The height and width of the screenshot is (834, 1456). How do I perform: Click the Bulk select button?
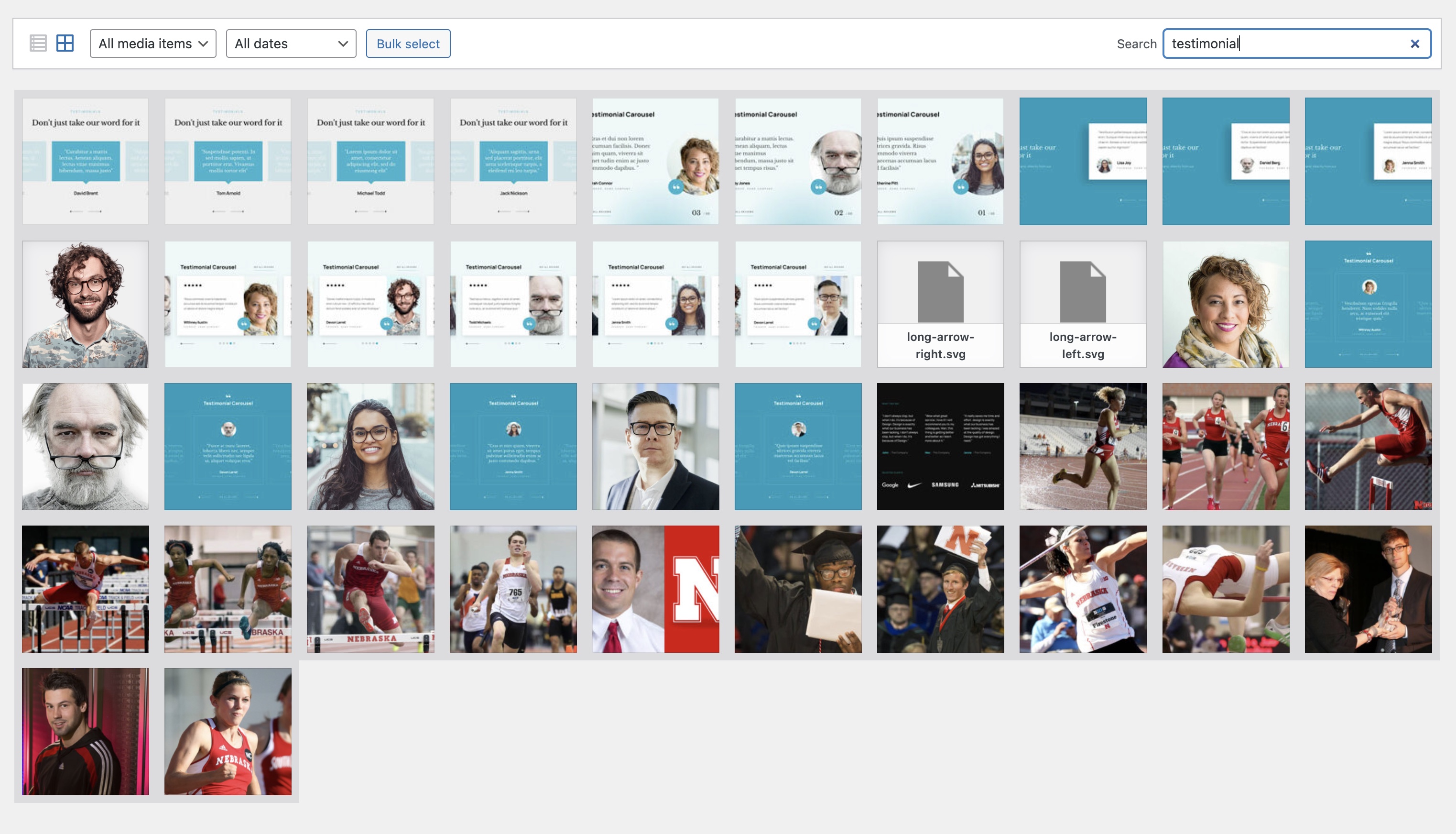pyautogui.click(x=408, y=44)
